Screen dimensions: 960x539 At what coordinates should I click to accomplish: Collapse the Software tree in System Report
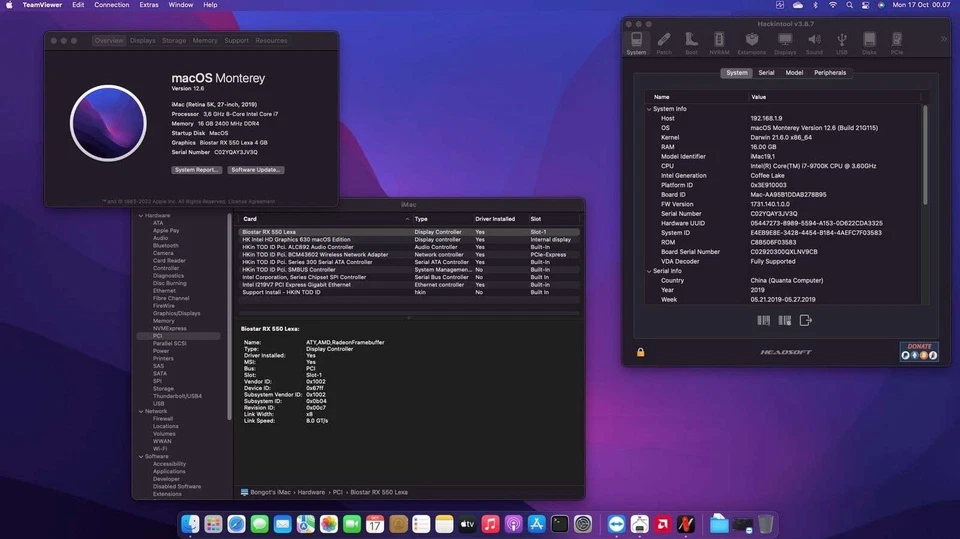141,456
